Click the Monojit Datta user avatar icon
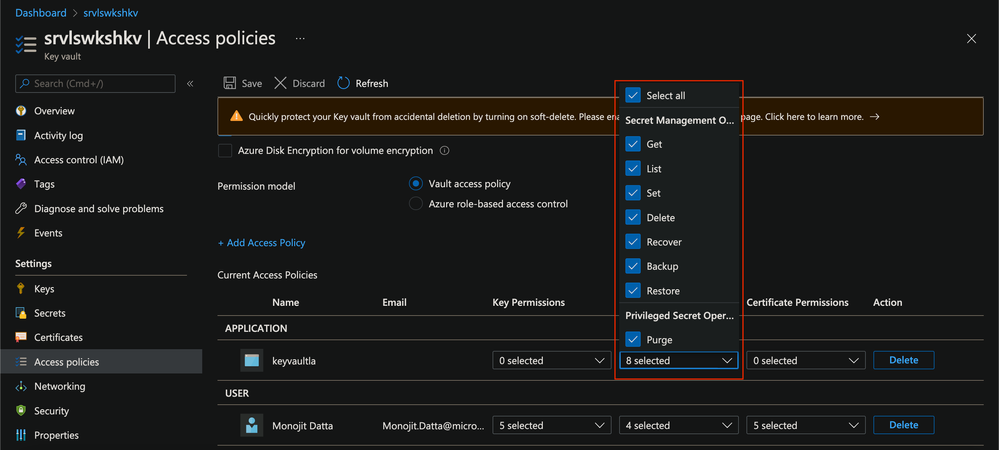Viewport: 999px width, 450px height. [x=252, y=425]
